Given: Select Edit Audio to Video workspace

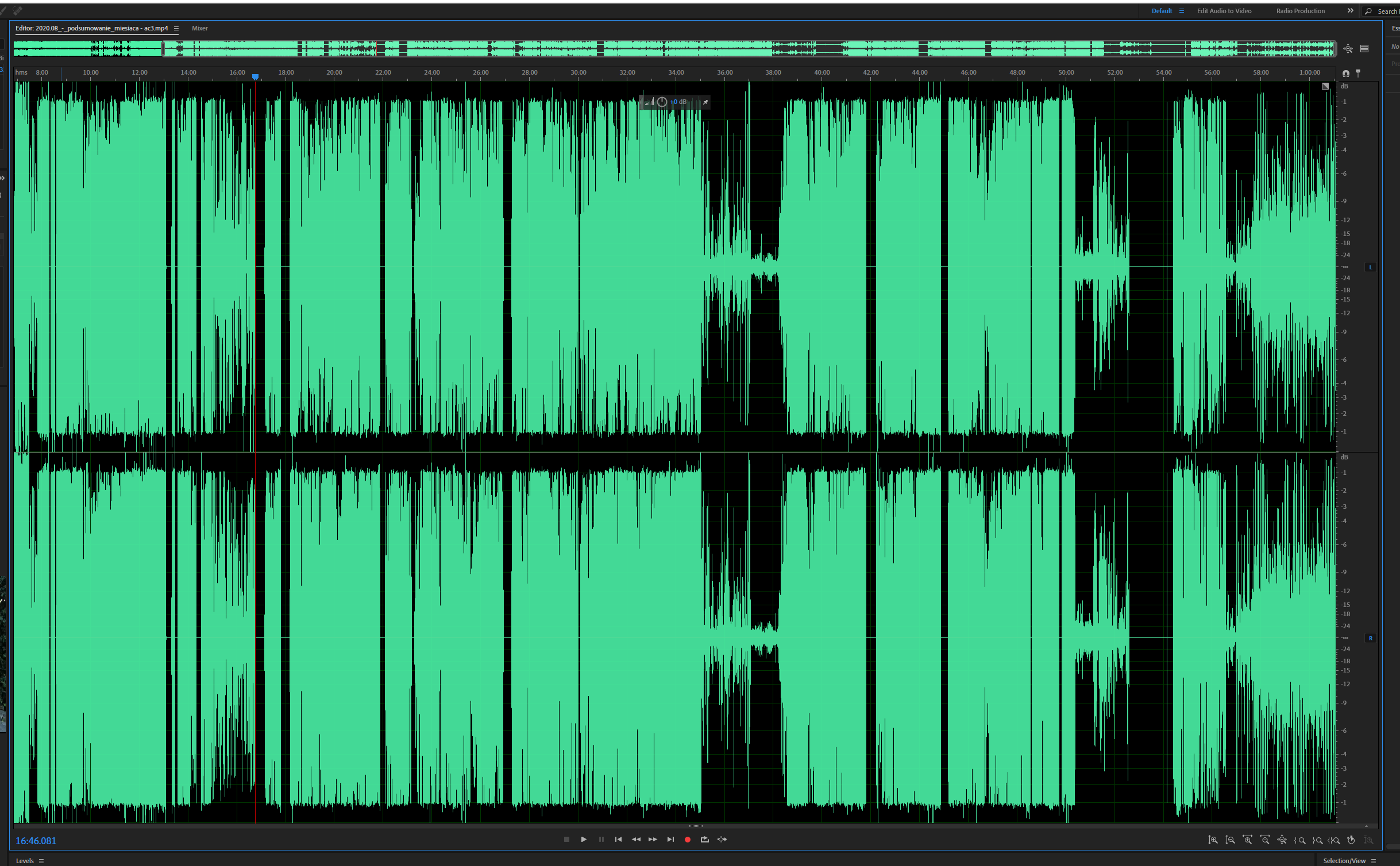Looking at the screenshot, I should click(x=1224, y=11).
